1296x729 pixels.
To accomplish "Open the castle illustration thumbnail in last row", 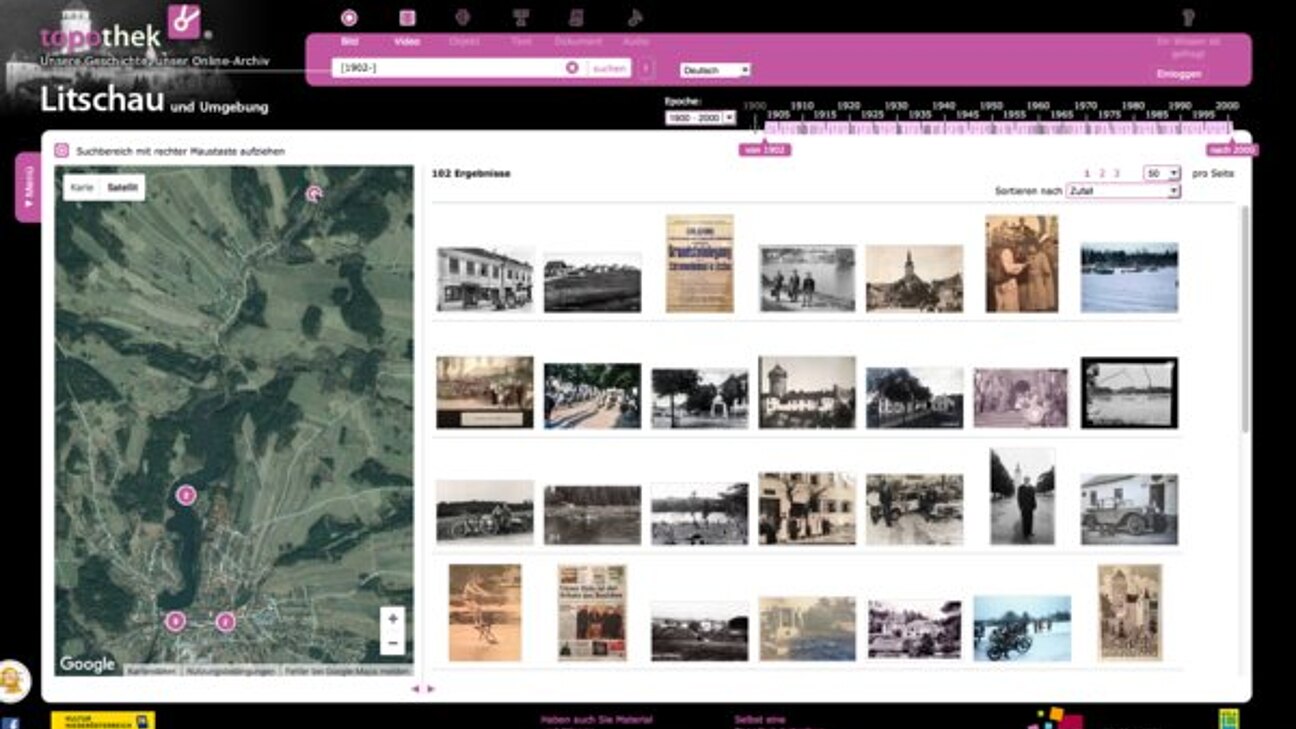I will pyautogui.click(x=1130, y=612).
